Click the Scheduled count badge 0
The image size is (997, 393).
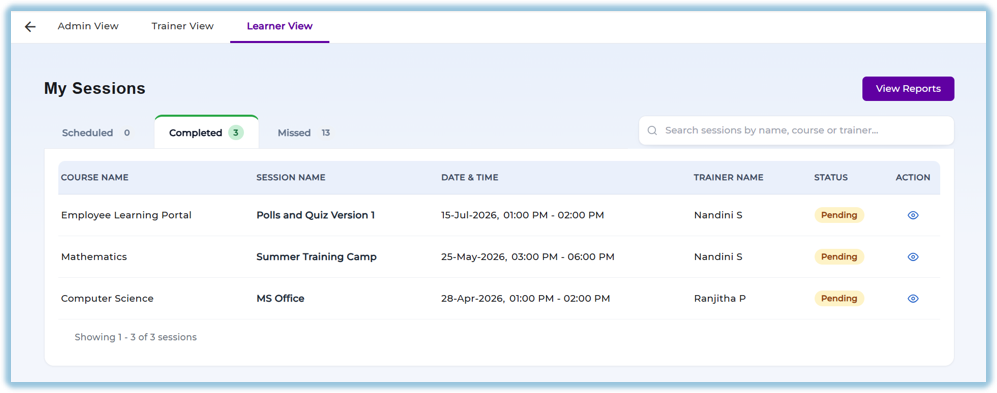point(127,133)
